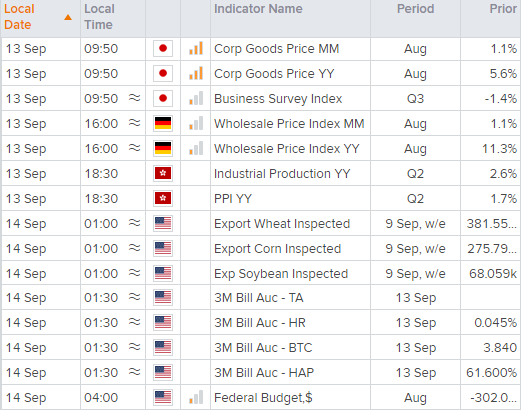Click 3M Bill Auc - TA indicator name

259,298
